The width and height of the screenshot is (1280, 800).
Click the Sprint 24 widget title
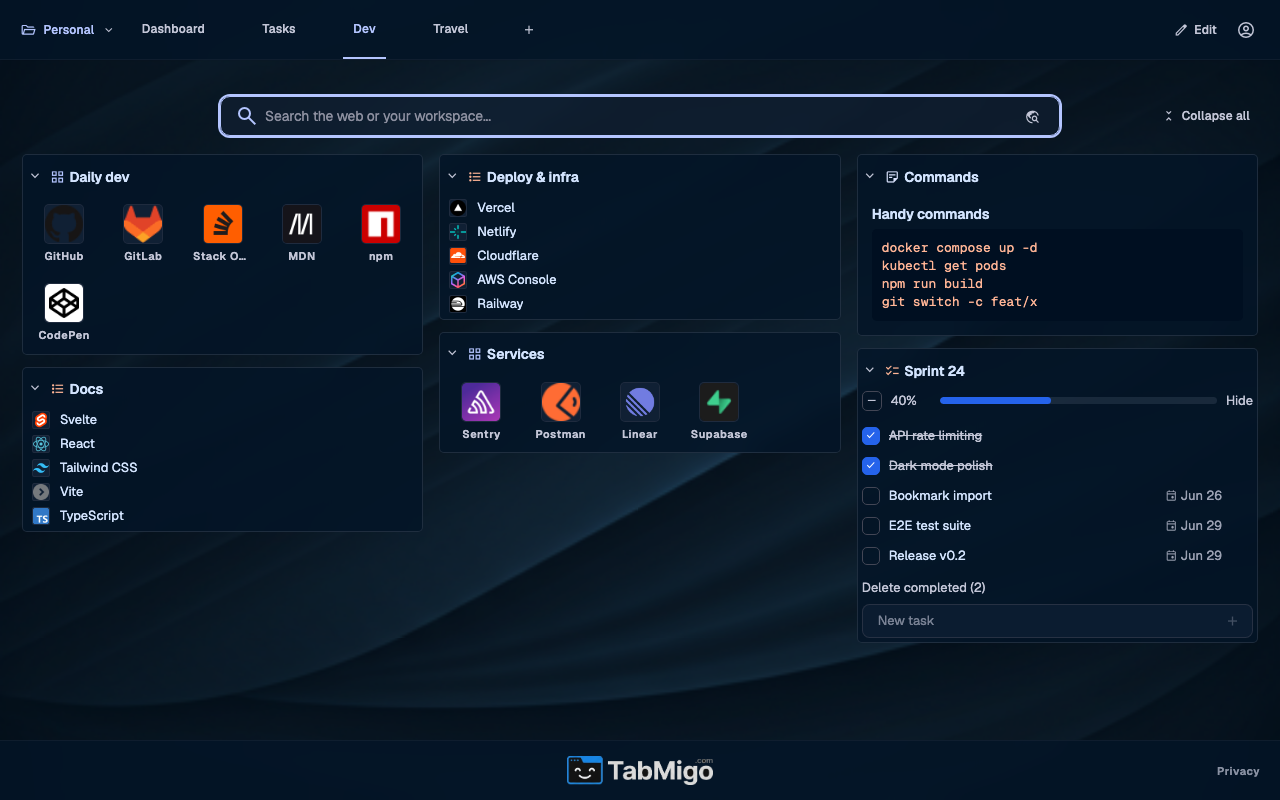tap(934, 371)
